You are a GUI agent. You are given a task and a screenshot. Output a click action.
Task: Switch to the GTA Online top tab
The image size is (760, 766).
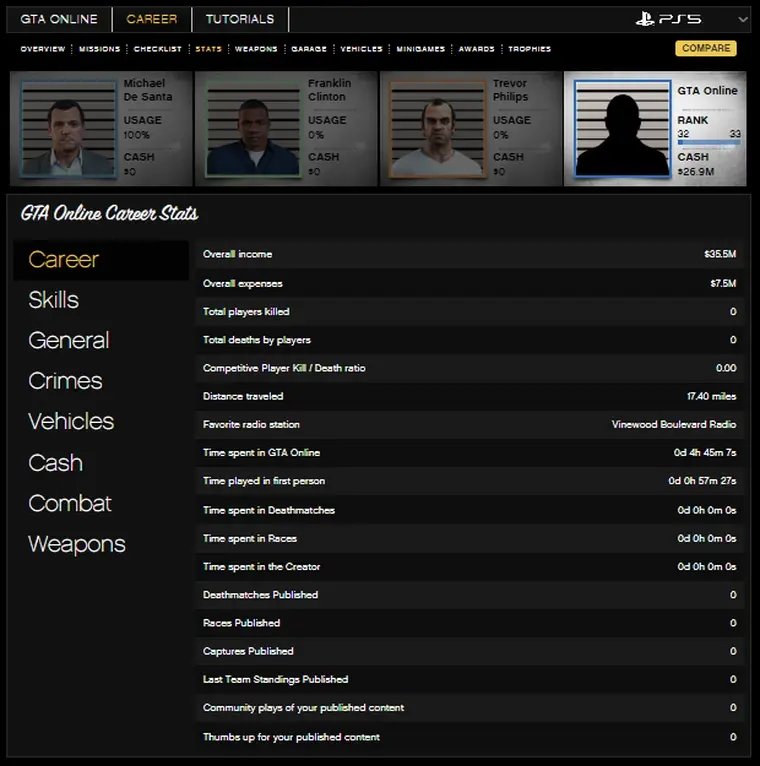pyautogui.click(x=59, y=19)
